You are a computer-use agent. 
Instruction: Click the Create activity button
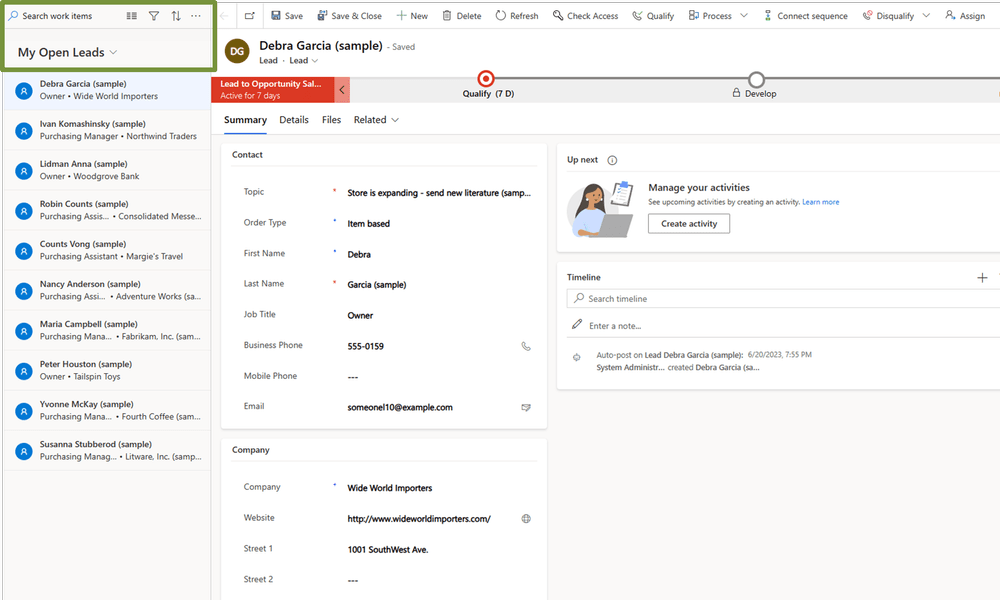[688, 224]
